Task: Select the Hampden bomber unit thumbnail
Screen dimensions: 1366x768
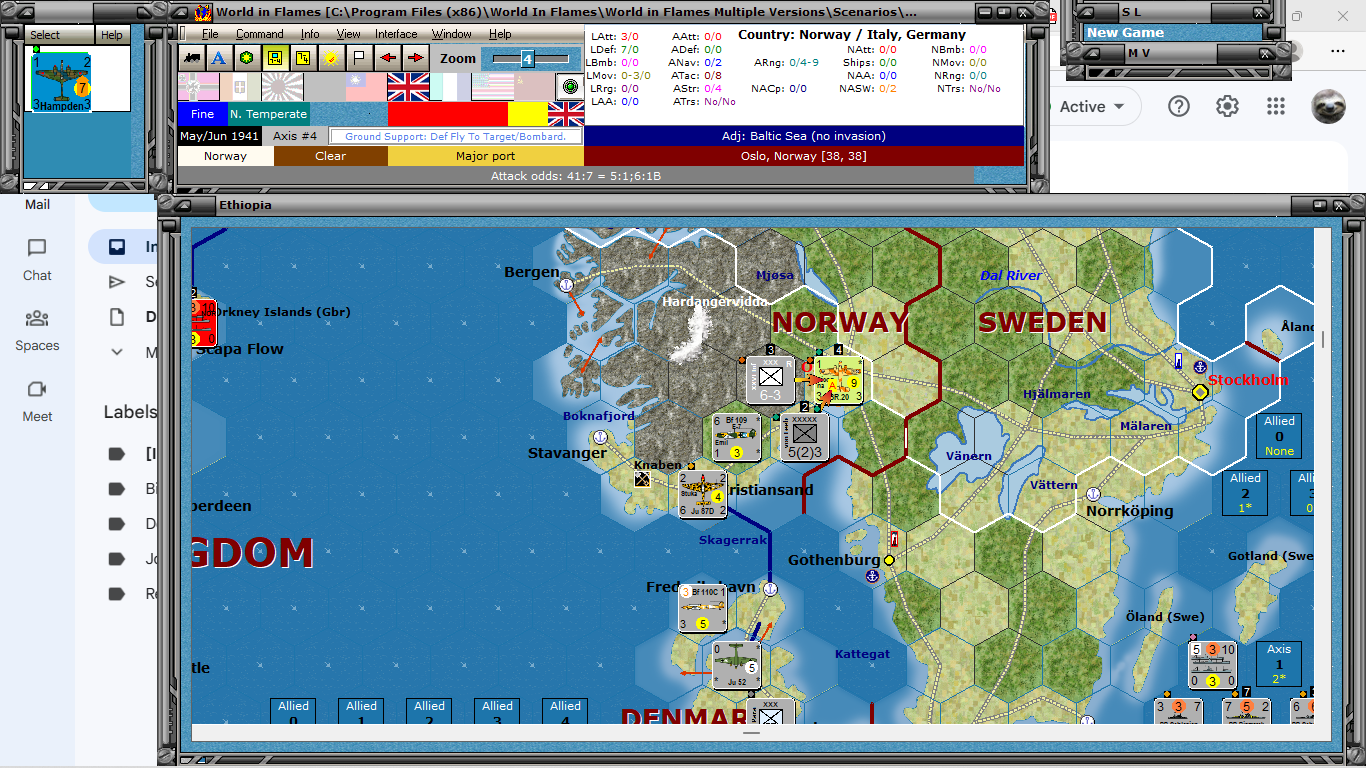Action: pos(61,82)
